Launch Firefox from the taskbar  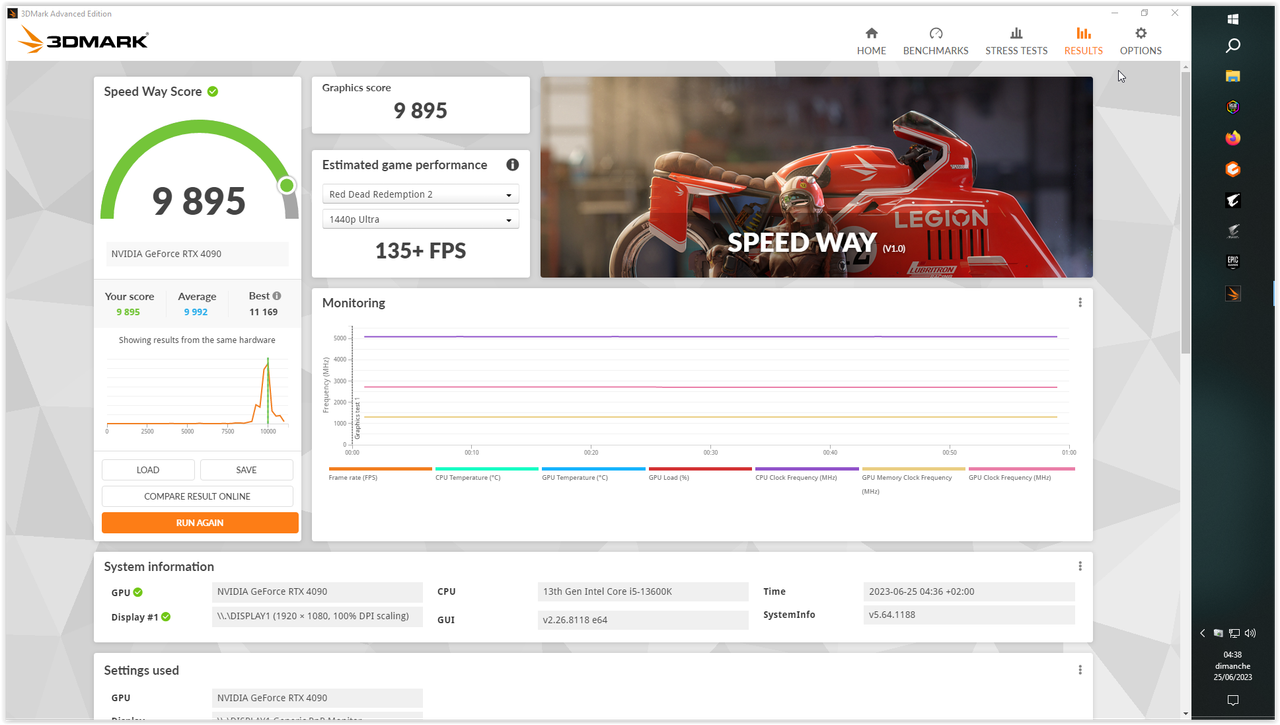tap(1233, 138)
